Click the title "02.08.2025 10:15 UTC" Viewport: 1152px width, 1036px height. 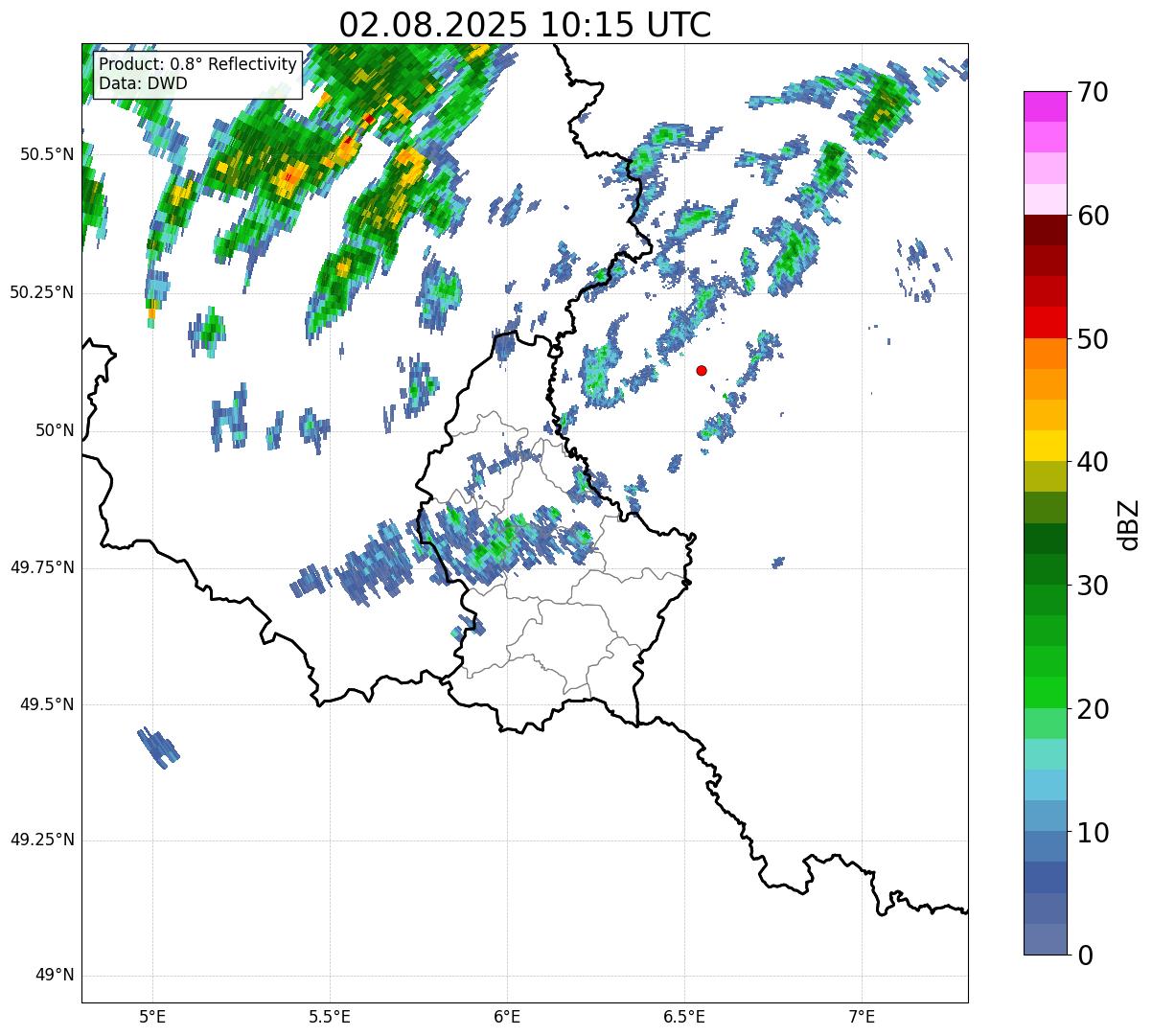click(x=525, y=25)
